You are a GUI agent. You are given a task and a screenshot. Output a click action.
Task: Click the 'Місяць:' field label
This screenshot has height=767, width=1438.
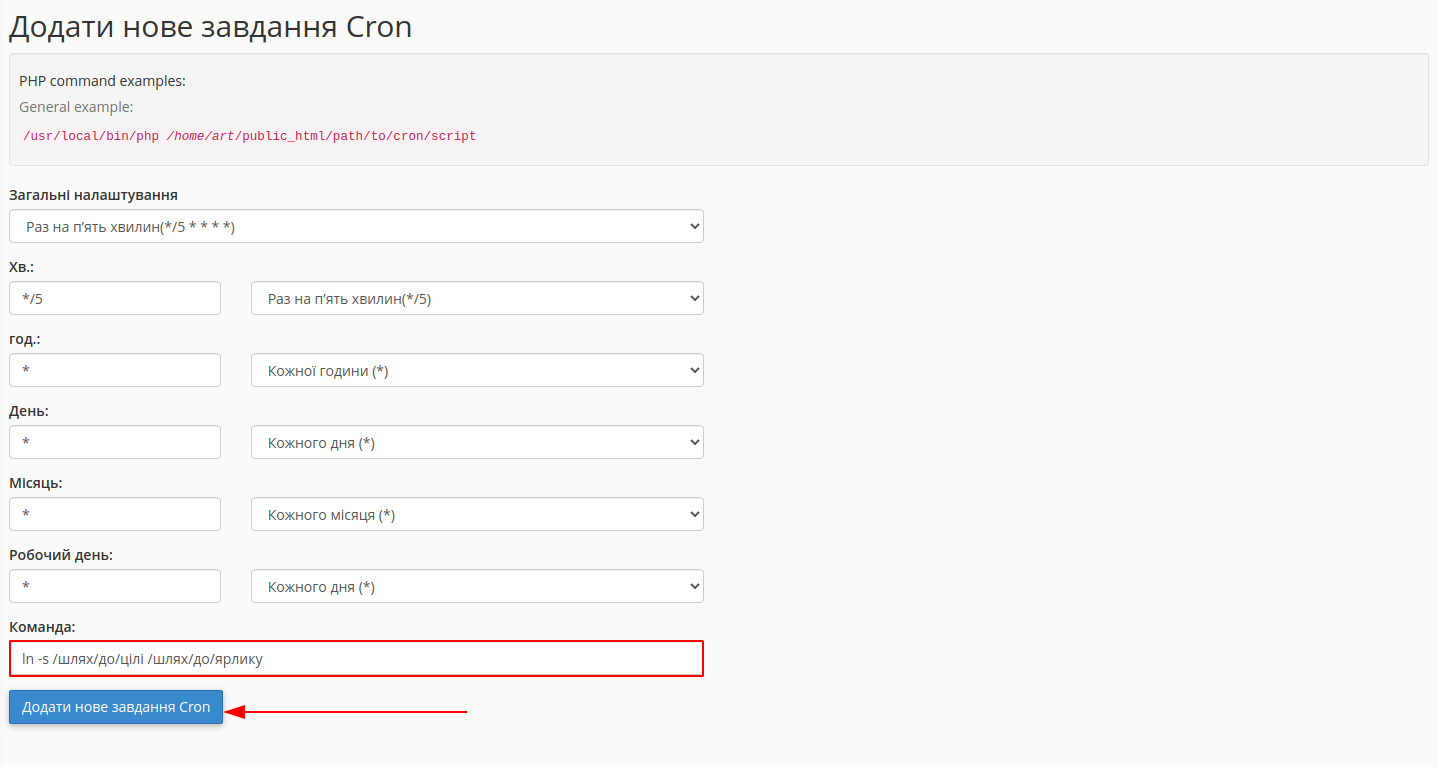click(35, 483)
